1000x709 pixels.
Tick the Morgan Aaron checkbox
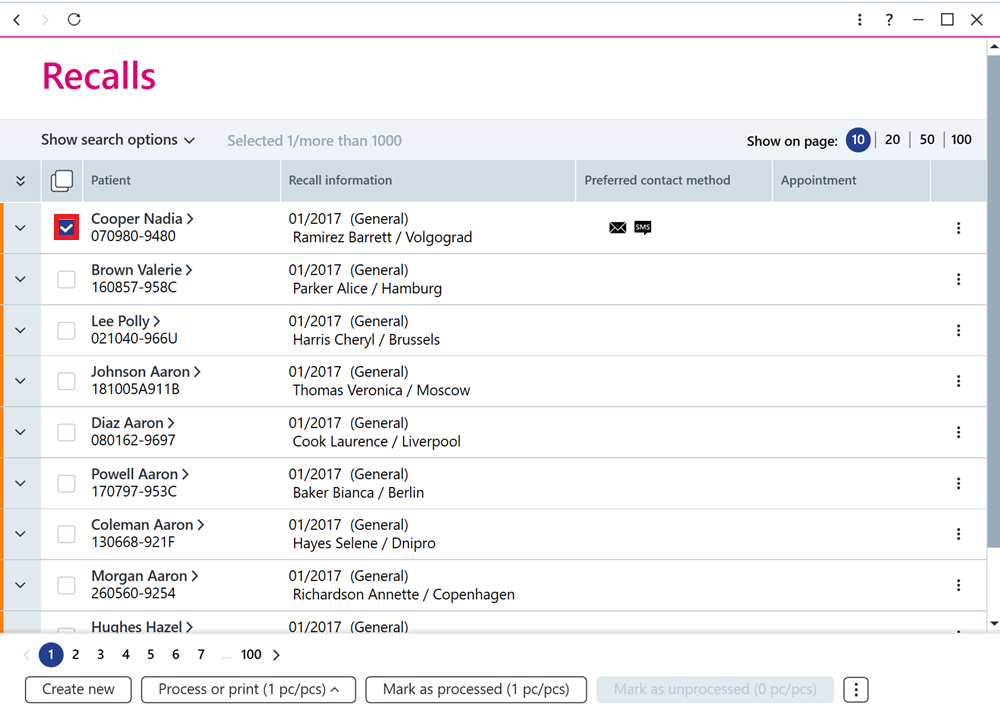click(66, 585)
